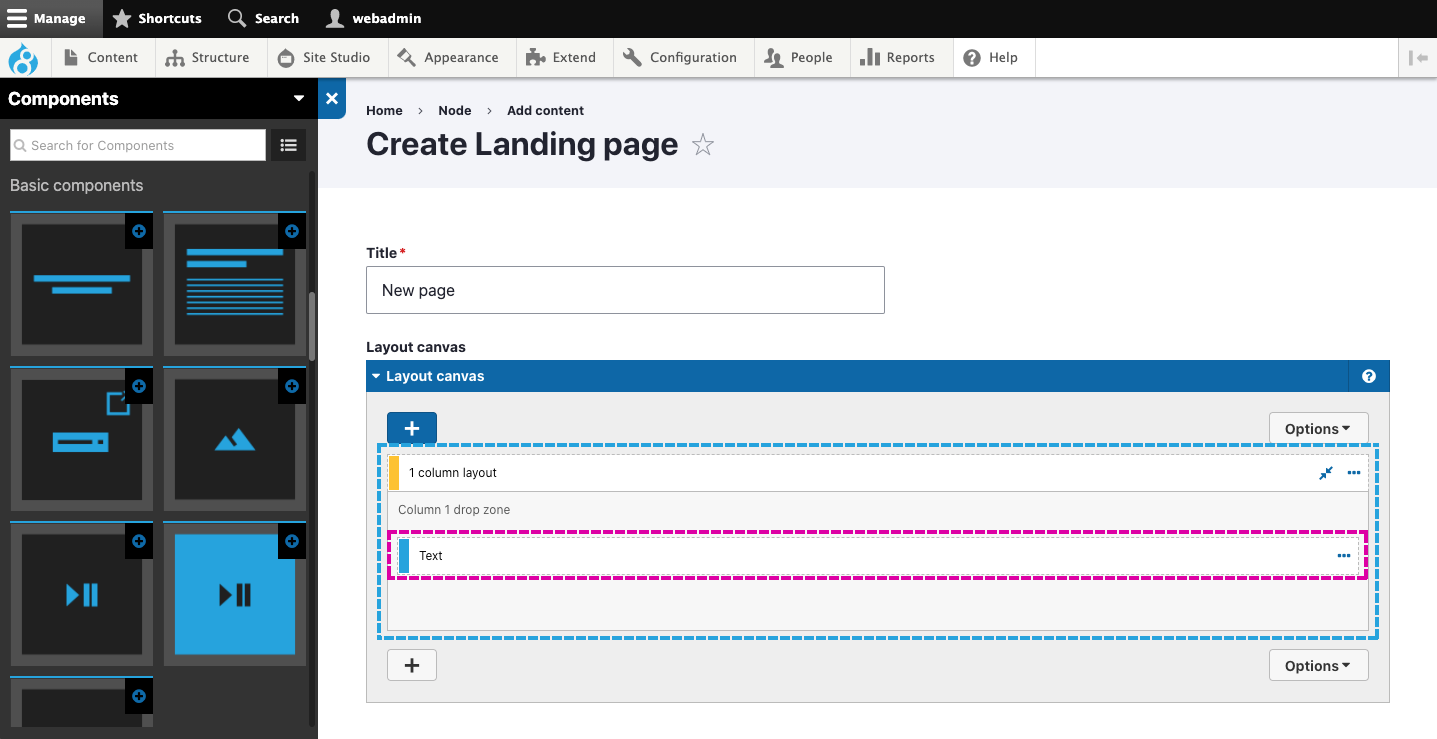
Task: Click the blue add-element plus button
Action: 412,428
